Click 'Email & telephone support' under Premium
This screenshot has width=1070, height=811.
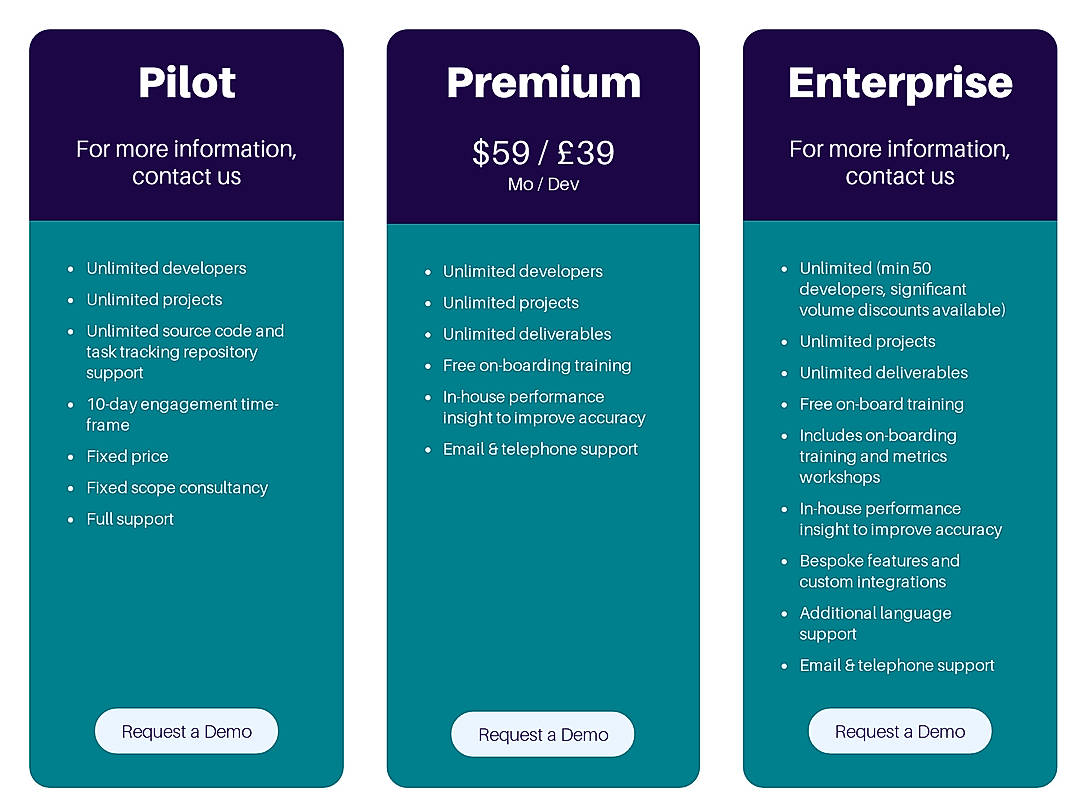[x=540, y=450]
